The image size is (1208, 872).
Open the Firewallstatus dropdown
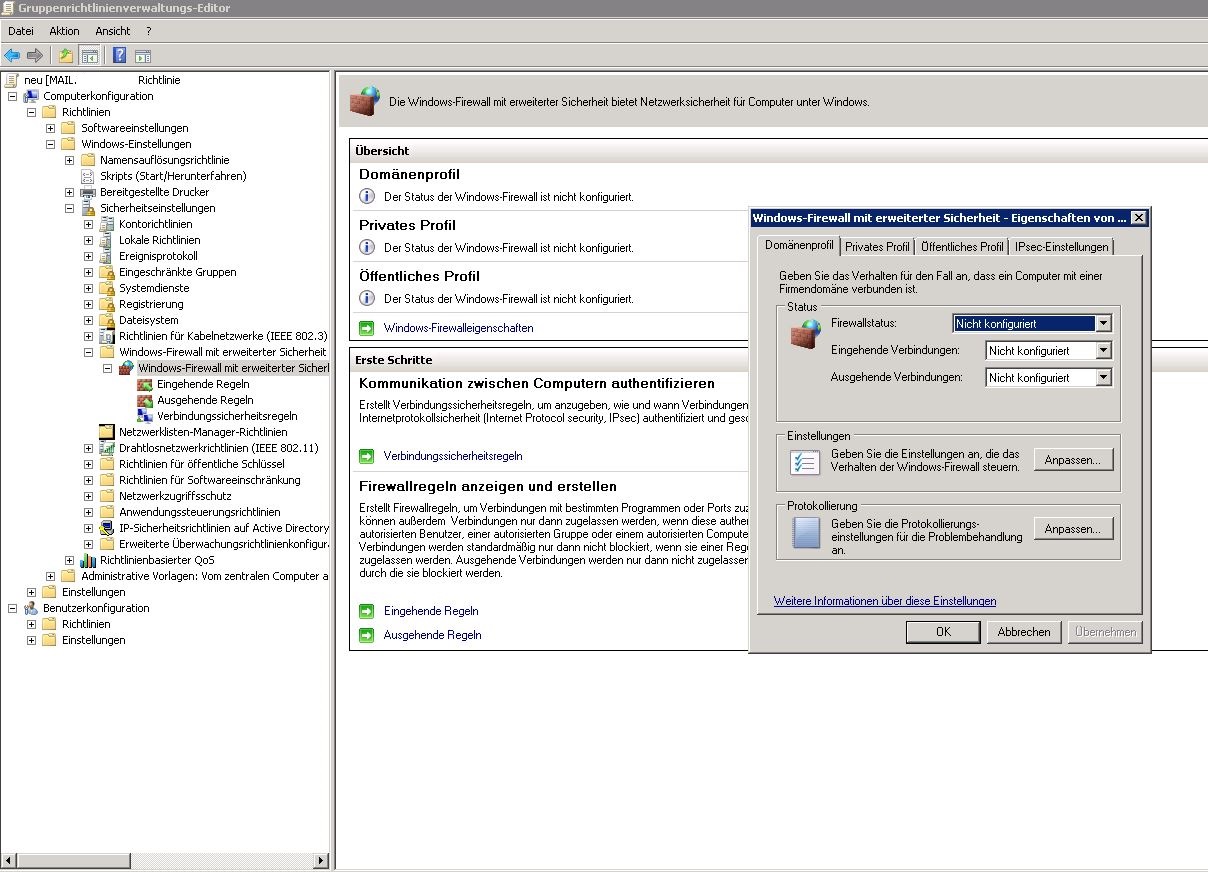coord(1103,324)
